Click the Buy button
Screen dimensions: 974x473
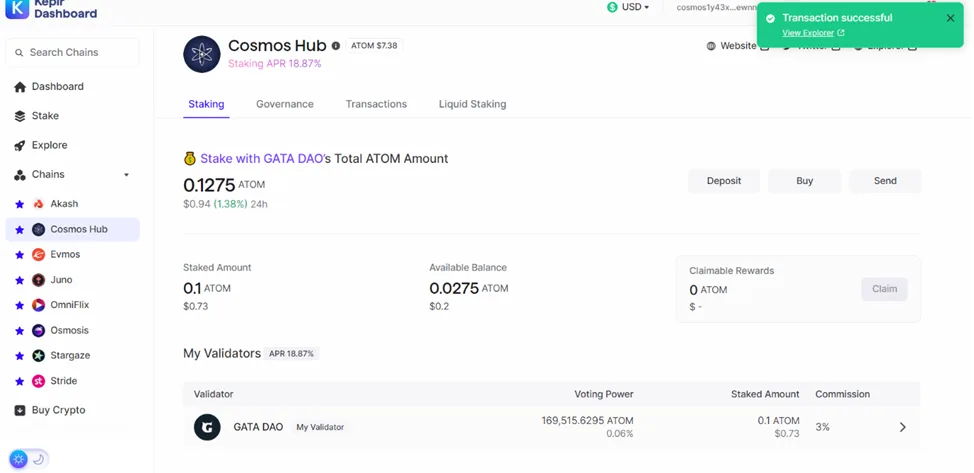[804, 181]
